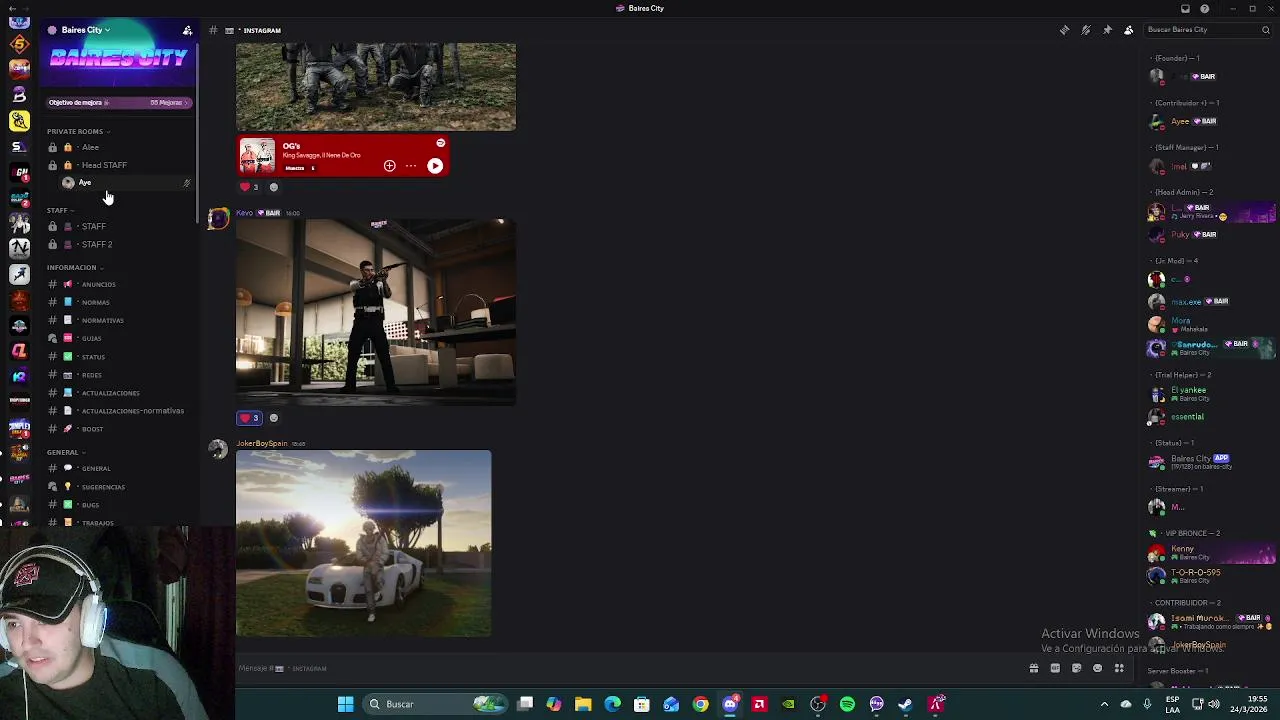Click JokerBoySpain username
This screenshot has height=720, width=1280.
coord(262,443)
